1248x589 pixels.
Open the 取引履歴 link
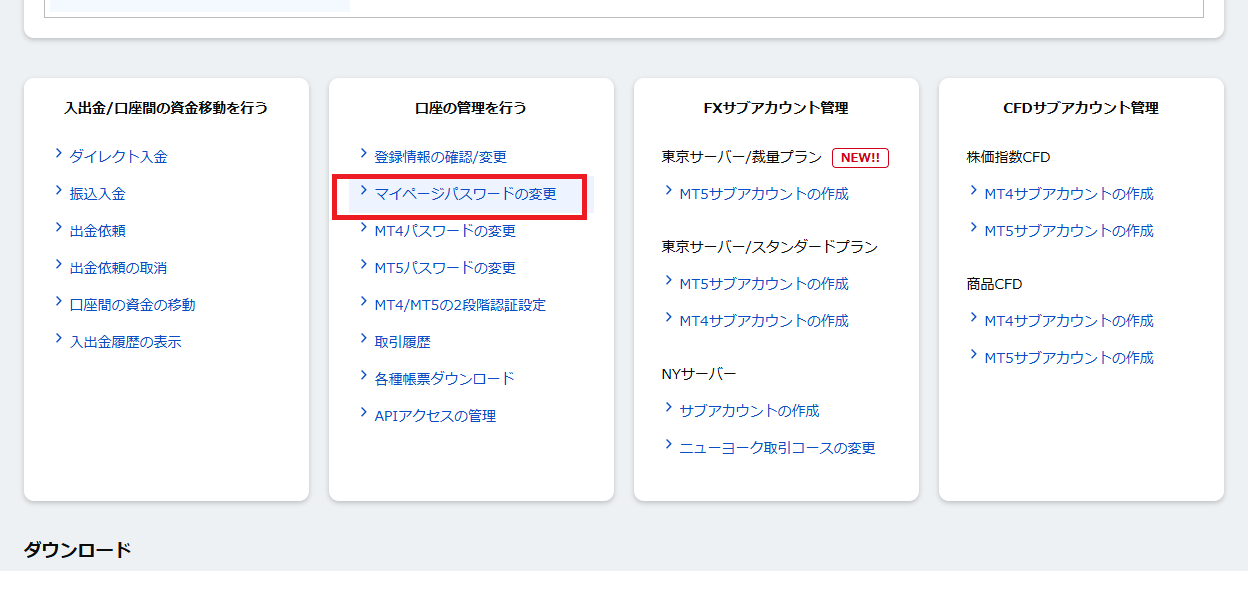pyautogui.click(x=402, y=342)
